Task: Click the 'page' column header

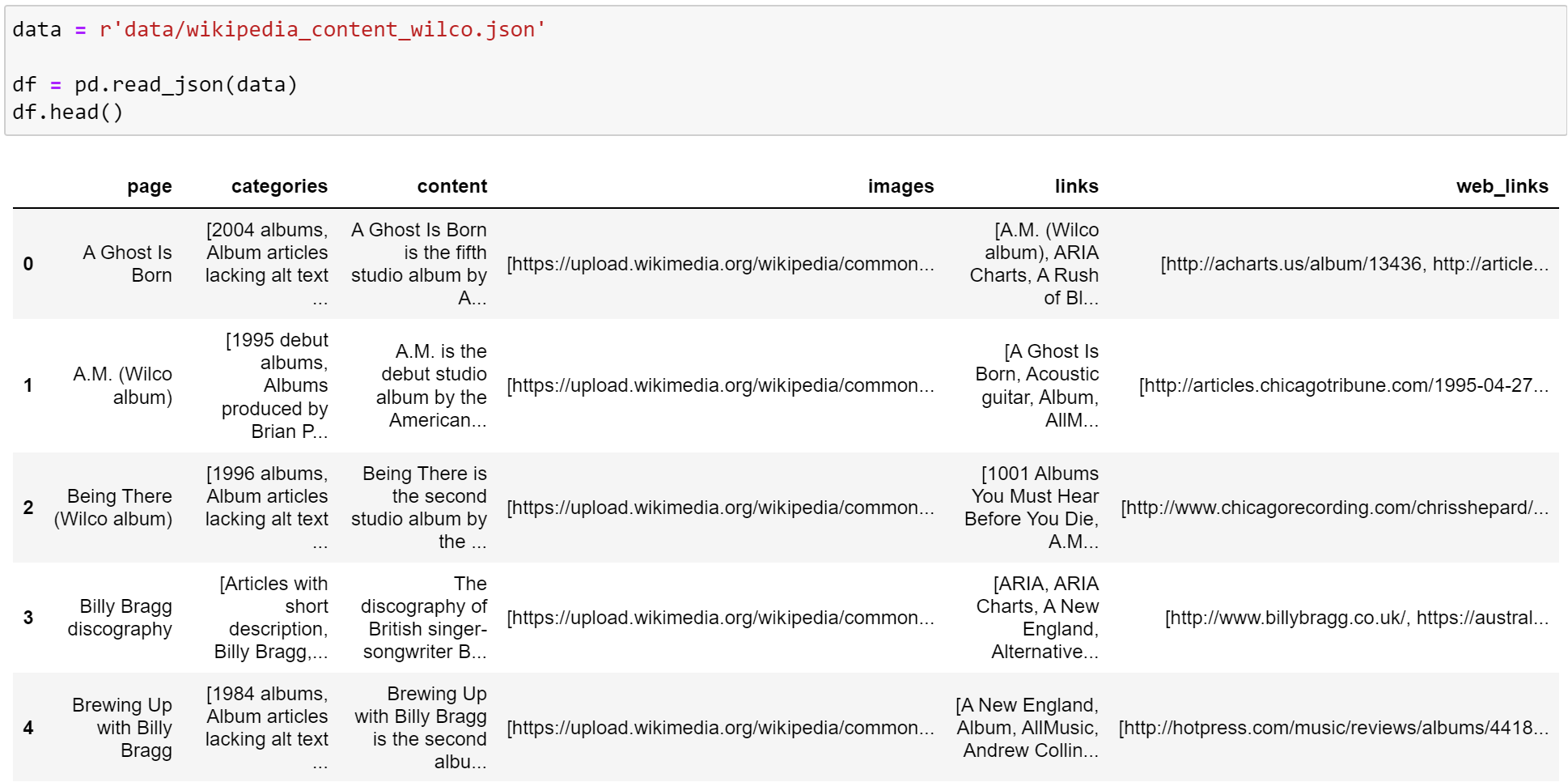Action: click(149, 186)
